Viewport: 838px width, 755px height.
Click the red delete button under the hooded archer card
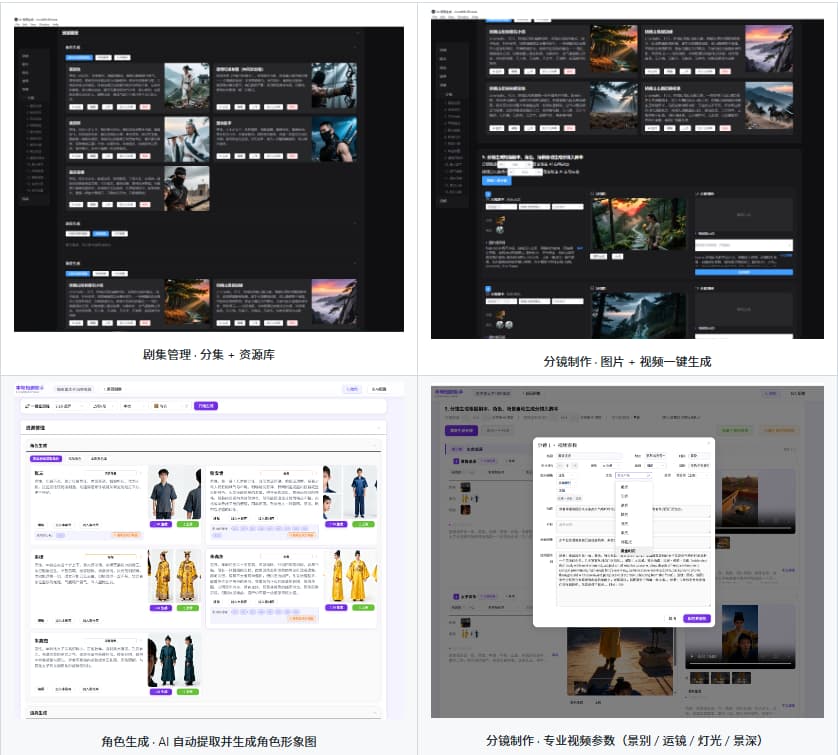click(292, 107)
